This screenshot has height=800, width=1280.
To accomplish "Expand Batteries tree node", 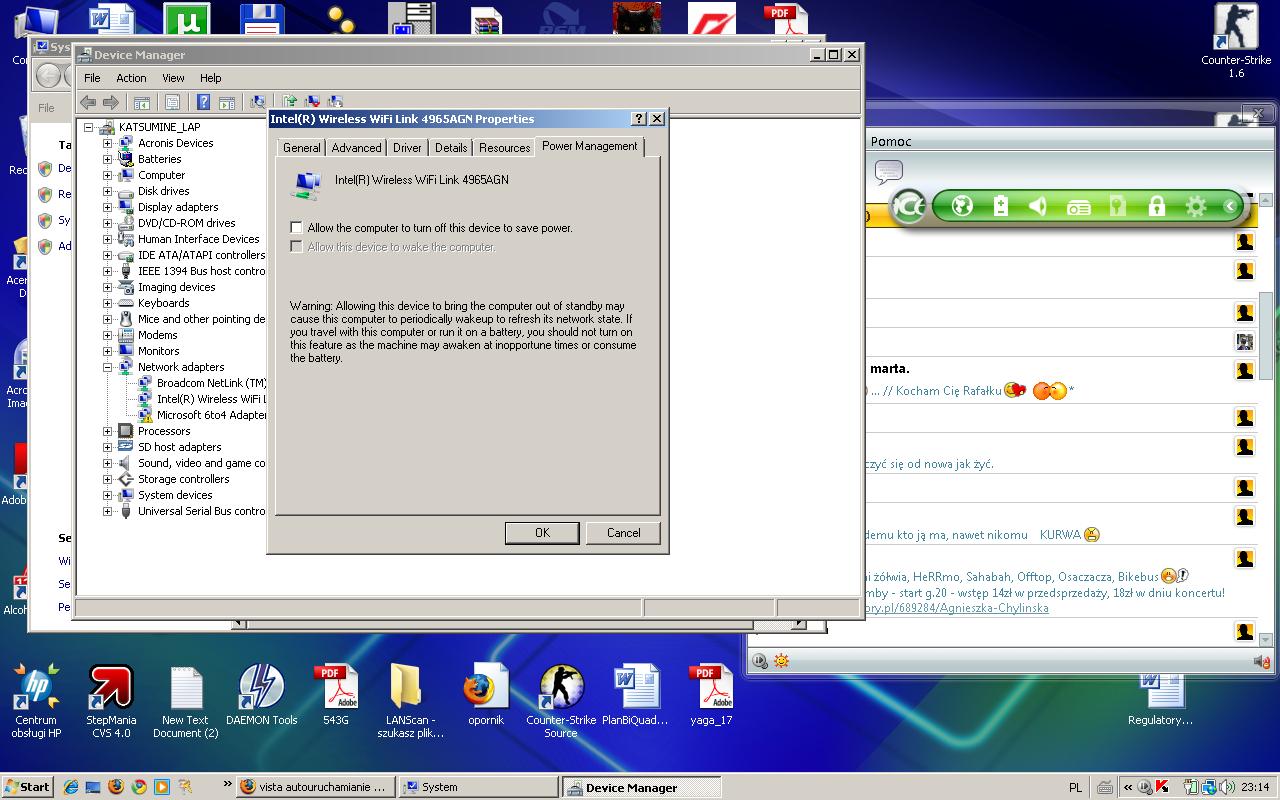I will 107,159.
